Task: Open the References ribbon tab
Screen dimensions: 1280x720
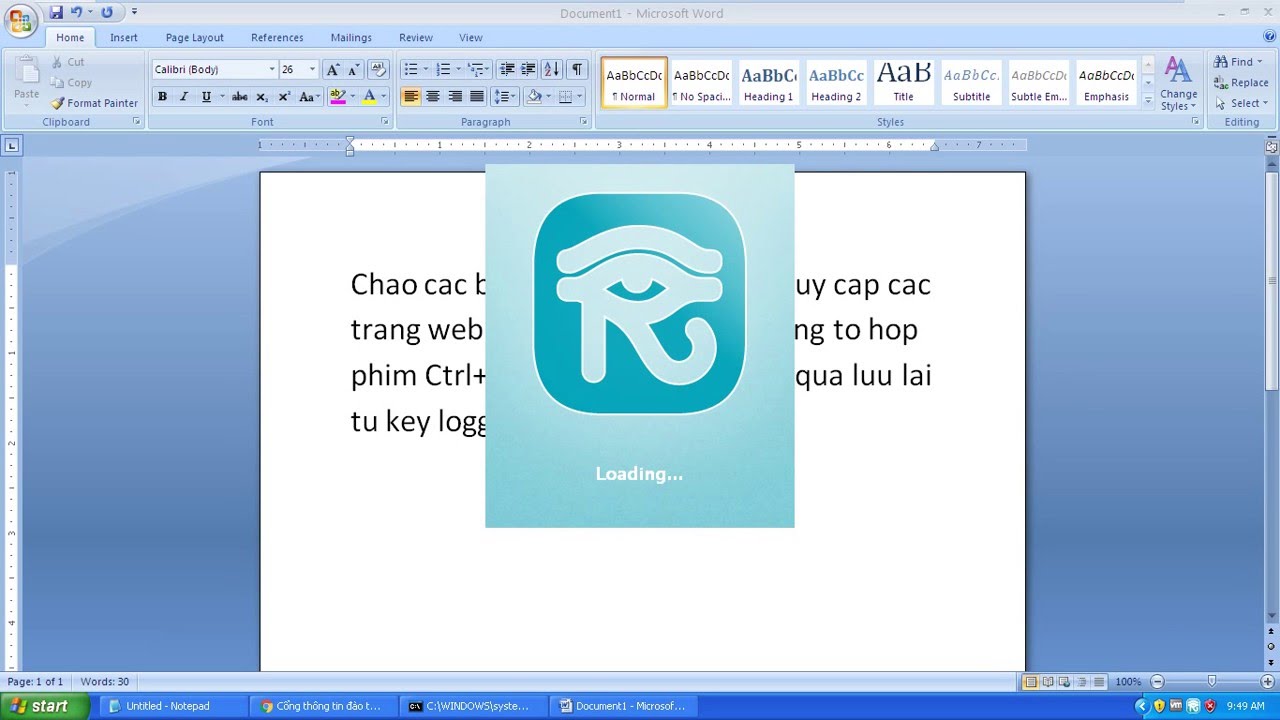Action: pos(277,38)
